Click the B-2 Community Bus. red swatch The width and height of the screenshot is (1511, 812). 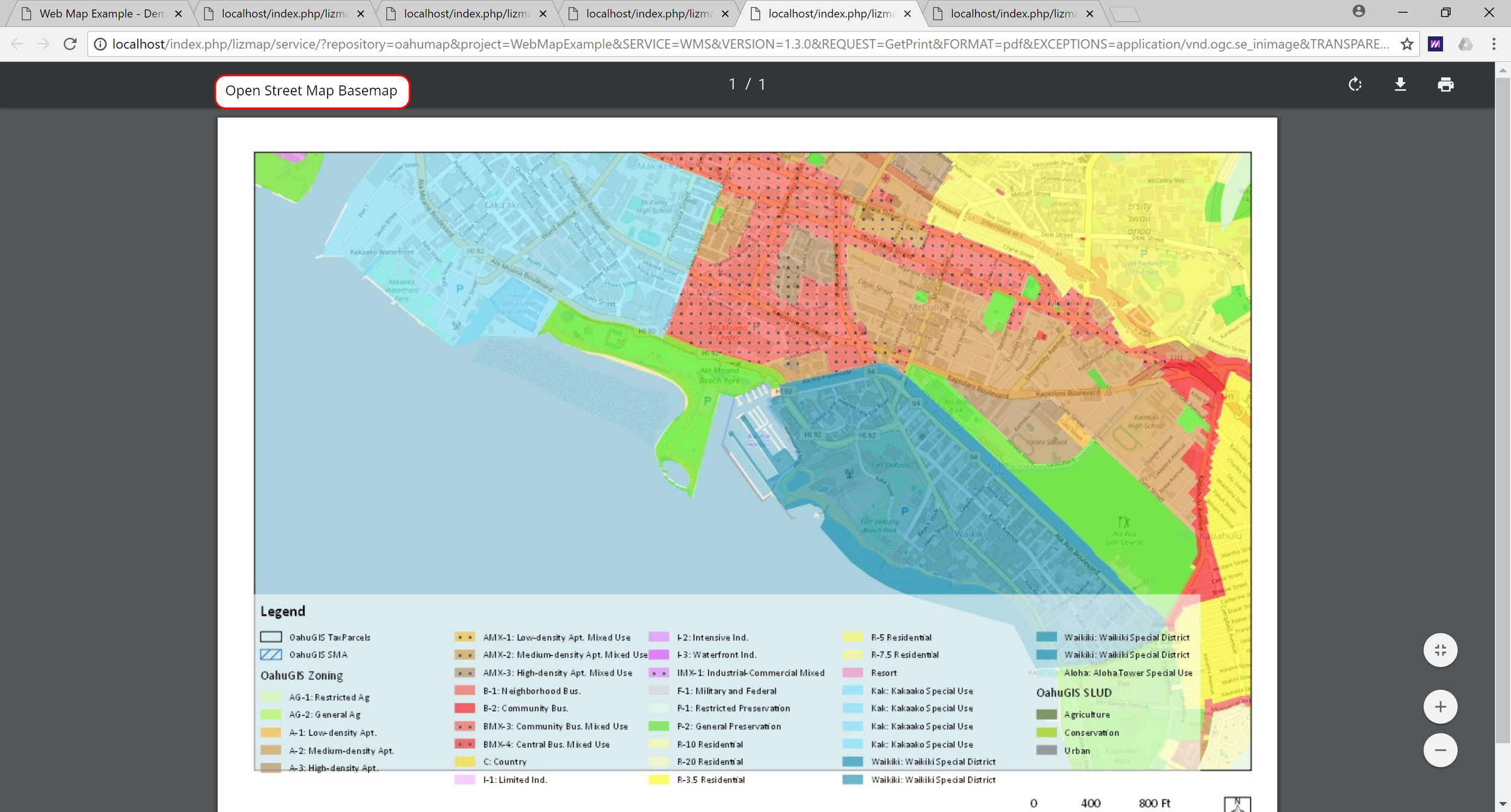464,708
